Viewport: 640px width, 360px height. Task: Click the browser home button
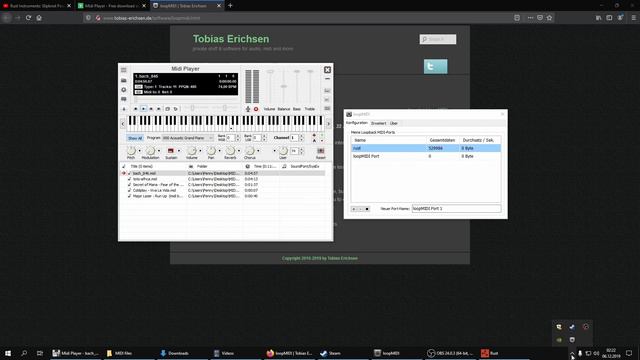(39, 18)
